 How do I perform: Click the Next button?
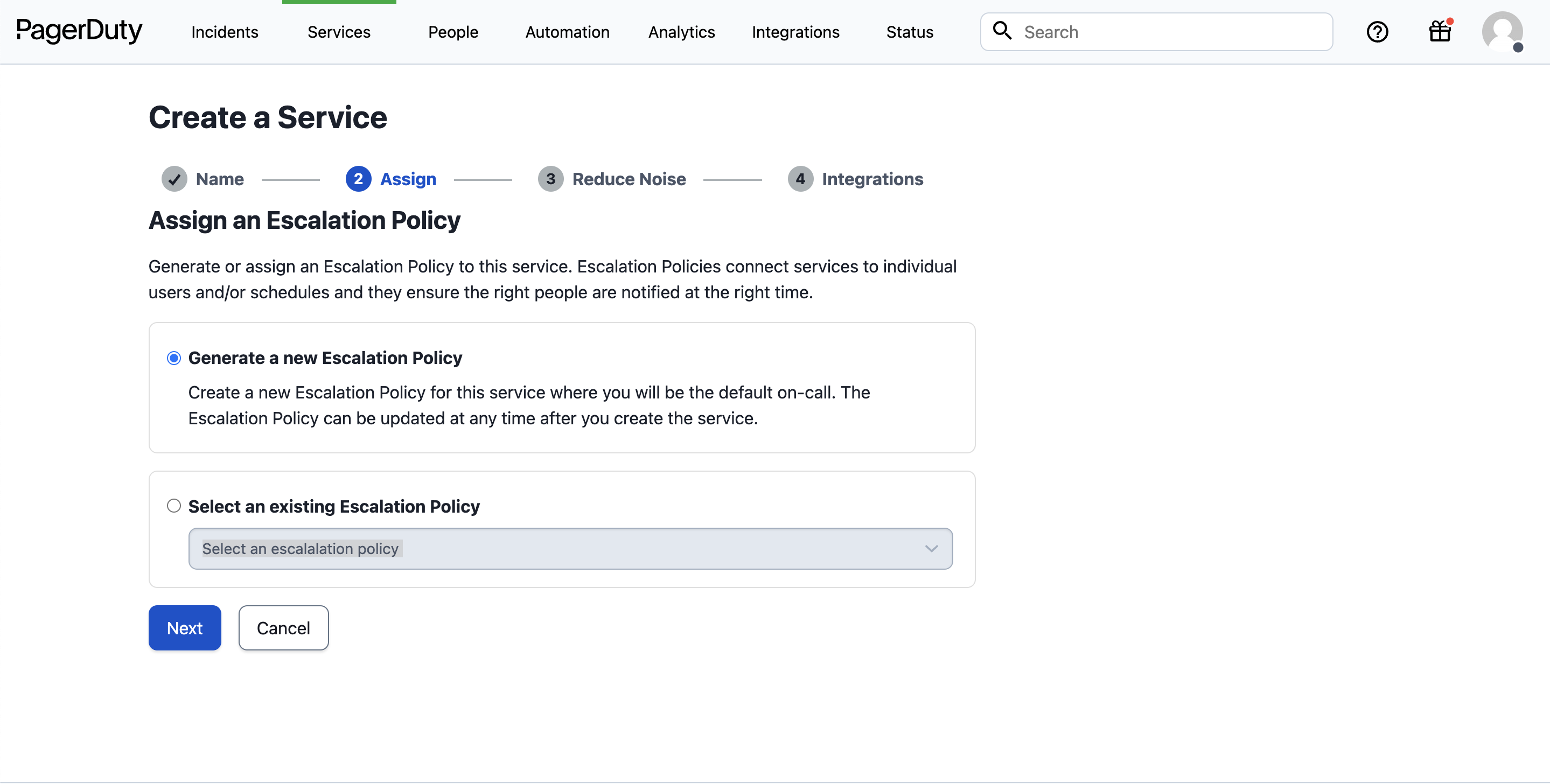pos(185,627)
